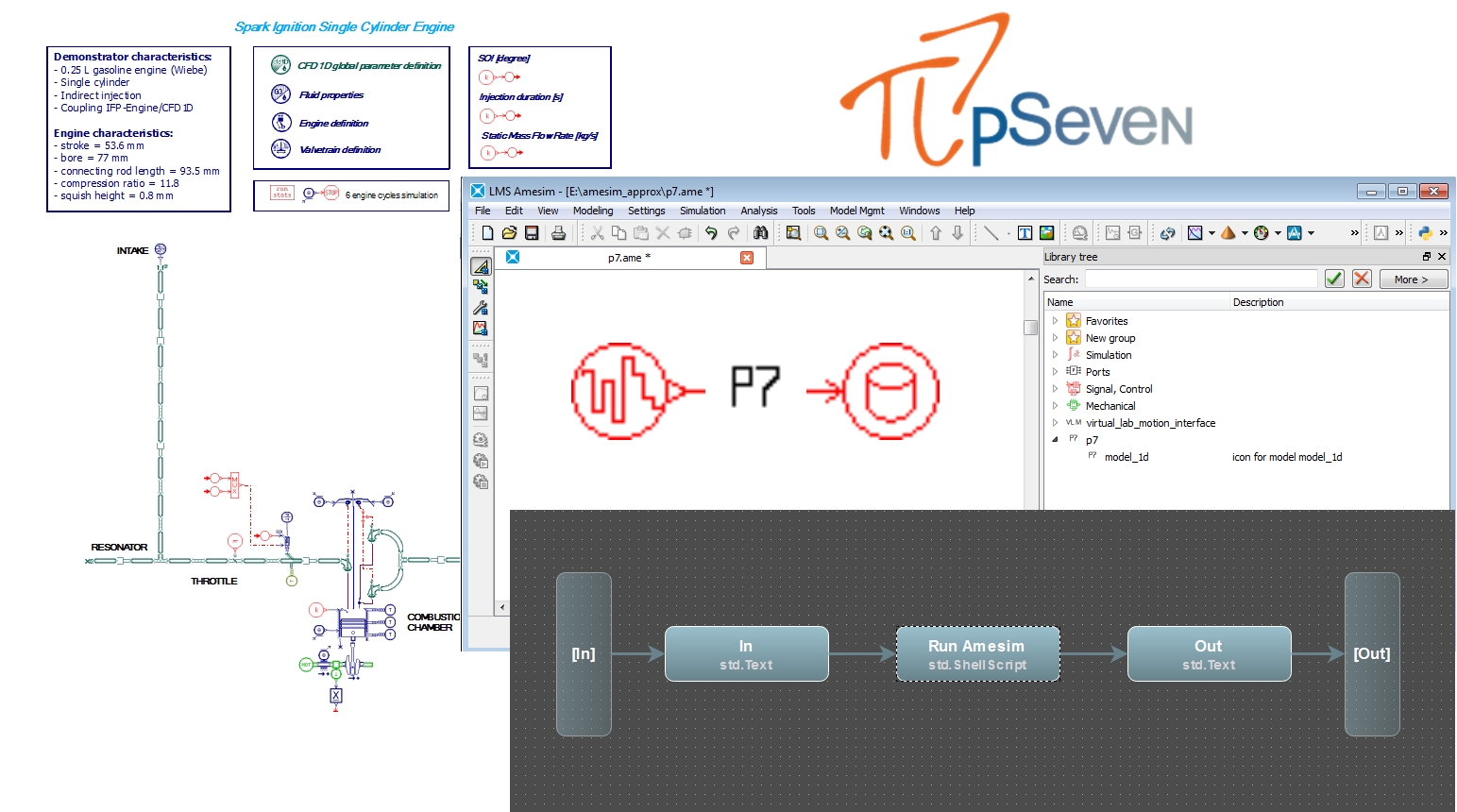The width and height of the screenshot is (1457, 812).
Task: Undo the last action with the green arrow
Action: (711, 233)
